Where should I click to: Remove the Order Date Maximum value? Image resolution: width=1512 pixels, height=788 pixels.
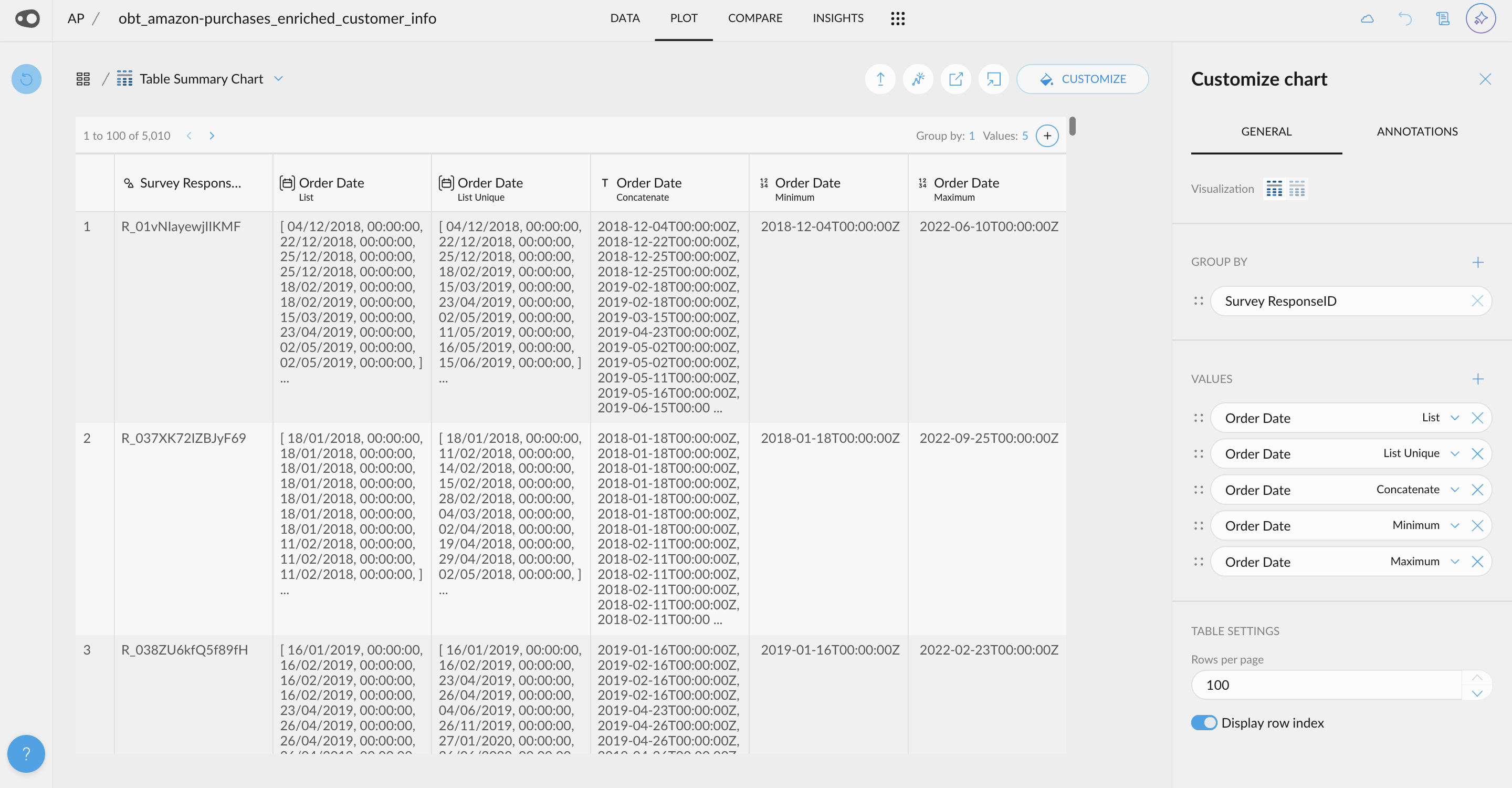(1477, 562)
